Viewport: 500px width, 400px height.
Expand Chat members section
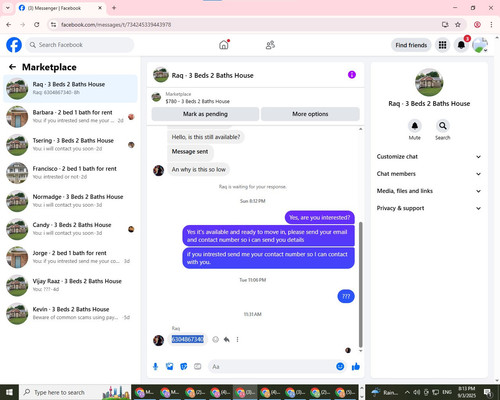pyautogui.click(x=429, y=174)
